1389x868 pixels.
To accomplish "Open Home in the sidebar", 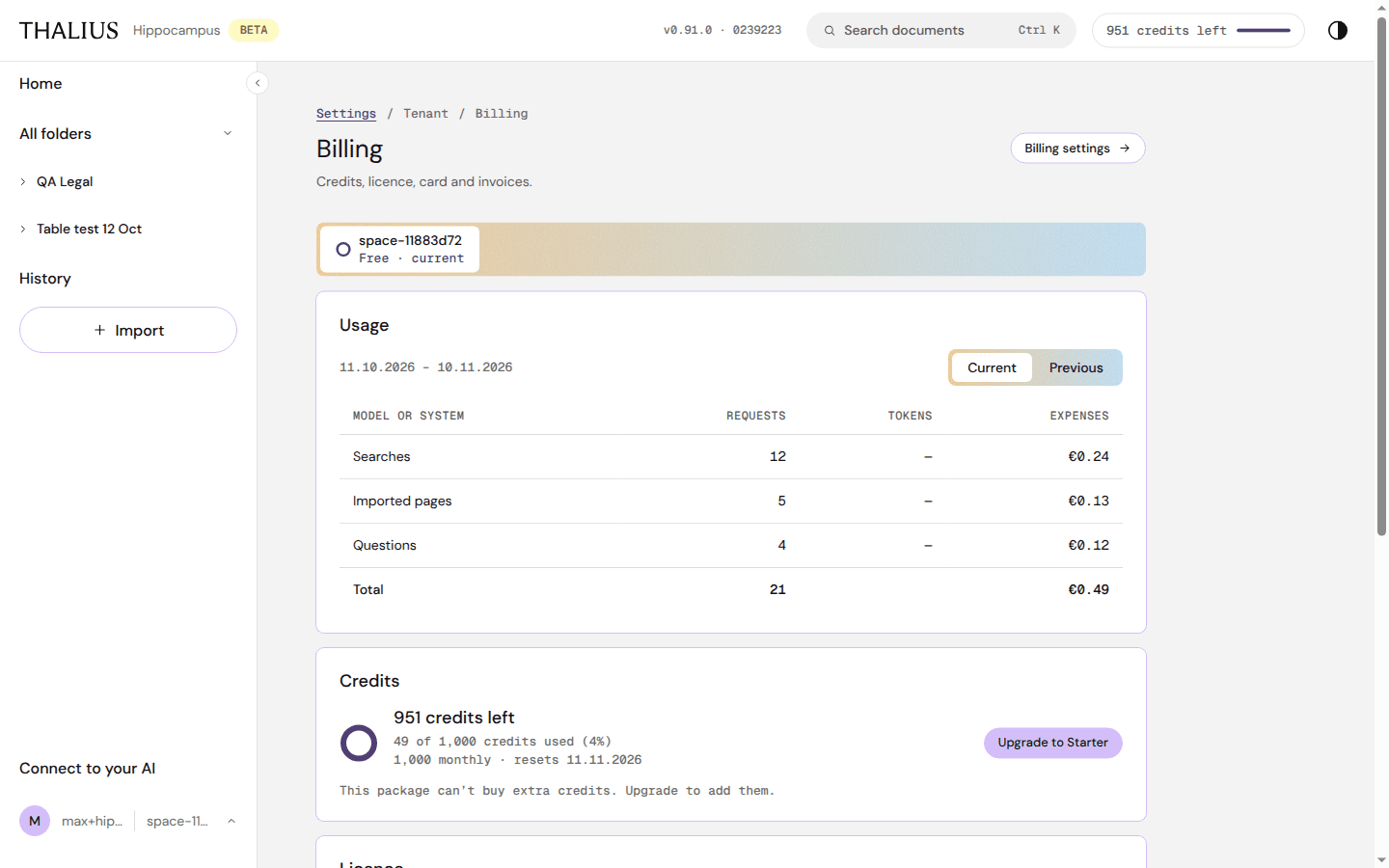I will click(x=41, y=84).
